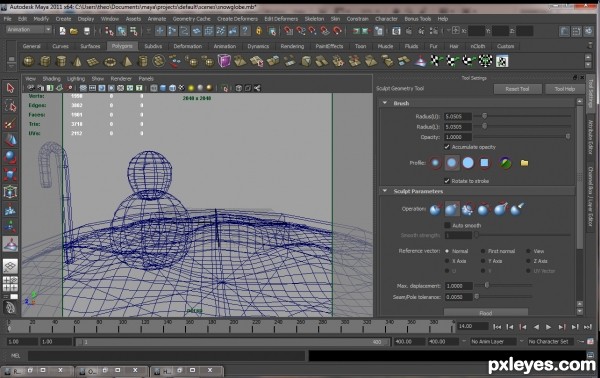Click the current frame field showing 14.00
This screenshot has width=600, height=378.
click(473, 326)
